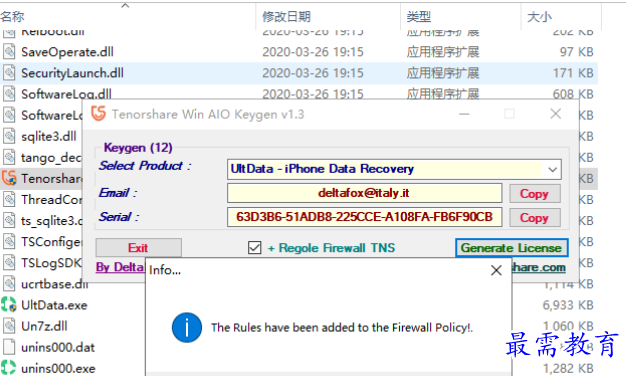
Task: Click the SoftwareLog.dll file icon
Action: point(9,94)
